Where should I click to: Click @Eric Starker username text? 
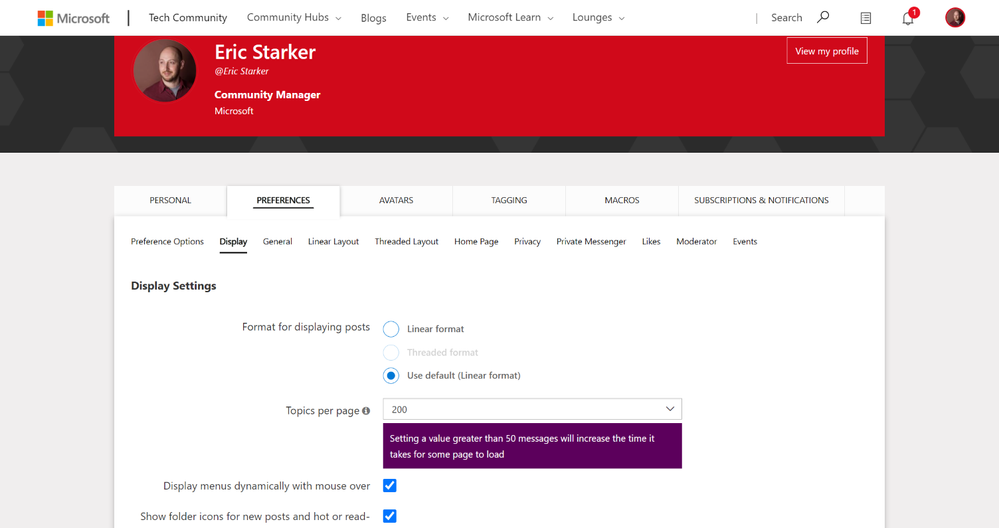tap(241, 71)
